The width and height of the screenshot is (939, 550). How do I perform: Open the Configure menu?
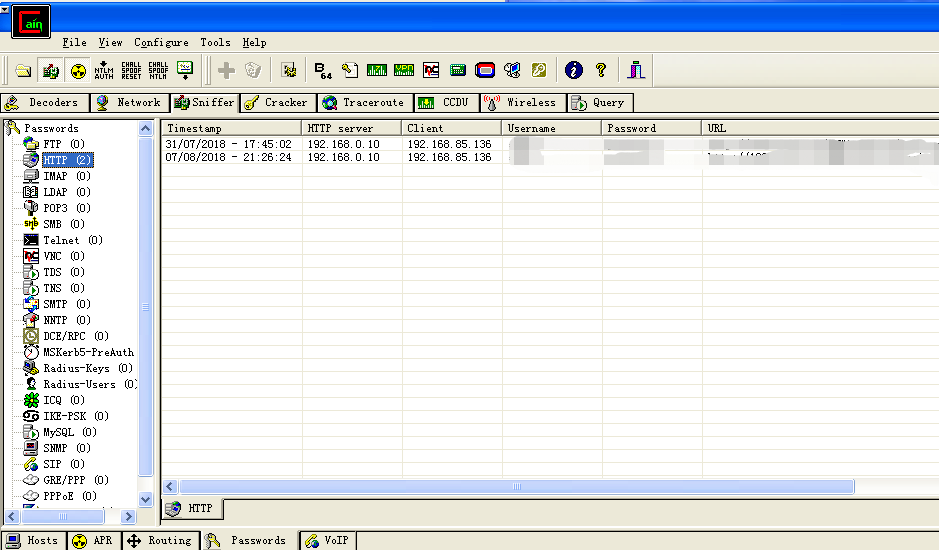coord(161,43)
